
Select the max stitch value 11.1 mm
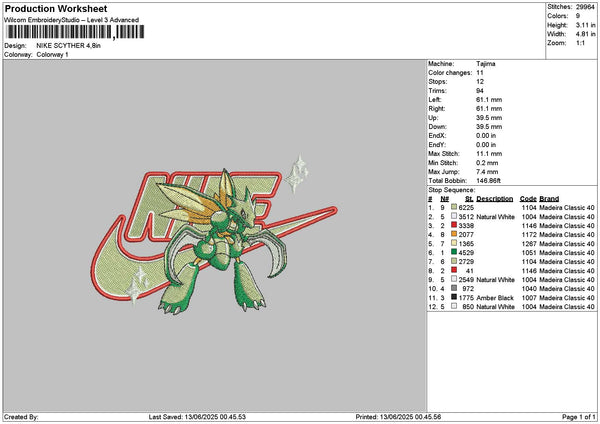coord(489,154)
